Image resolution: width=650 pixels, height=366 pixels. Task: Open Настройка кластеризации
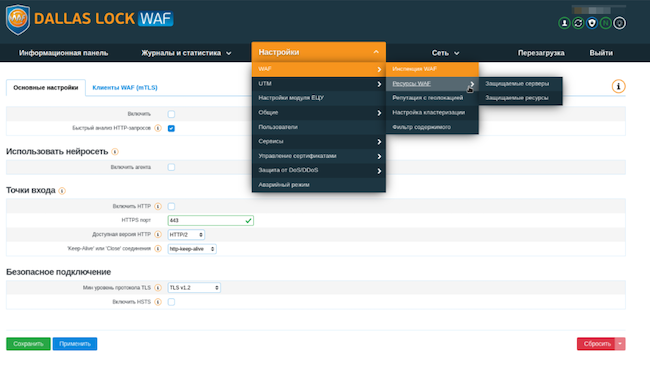coord(432,113)
